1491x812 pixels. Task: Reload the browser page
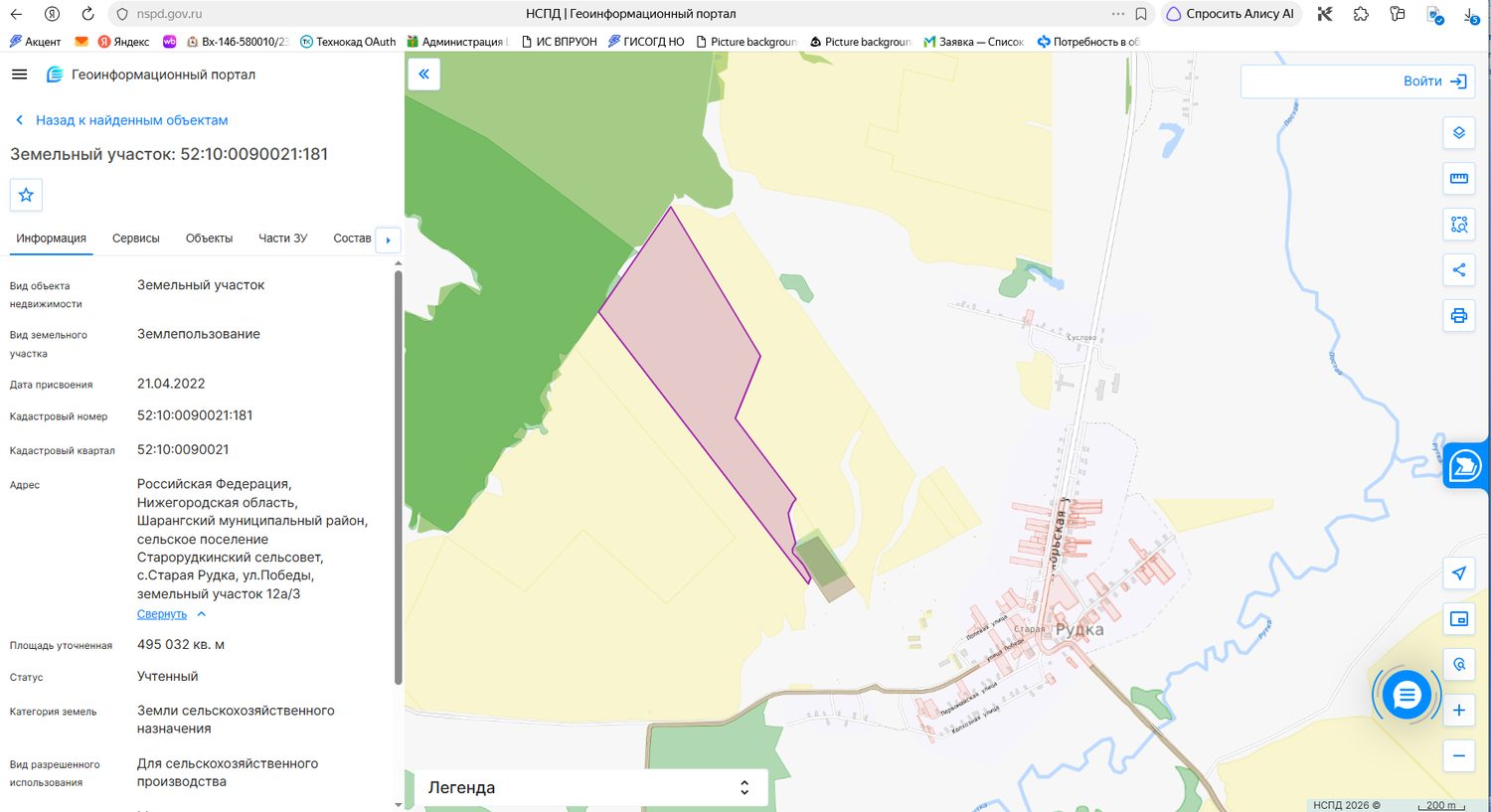tap(87, 14)
